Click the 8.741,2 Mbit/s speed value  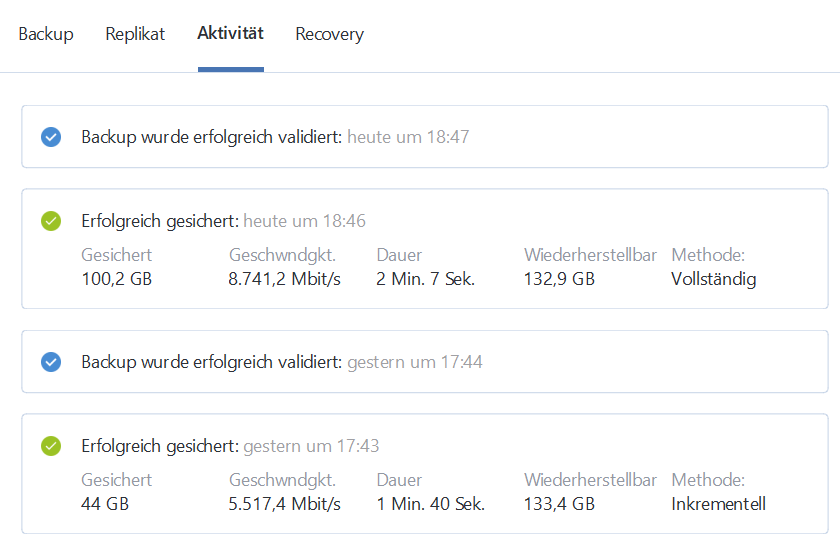[x=285, y=279]
